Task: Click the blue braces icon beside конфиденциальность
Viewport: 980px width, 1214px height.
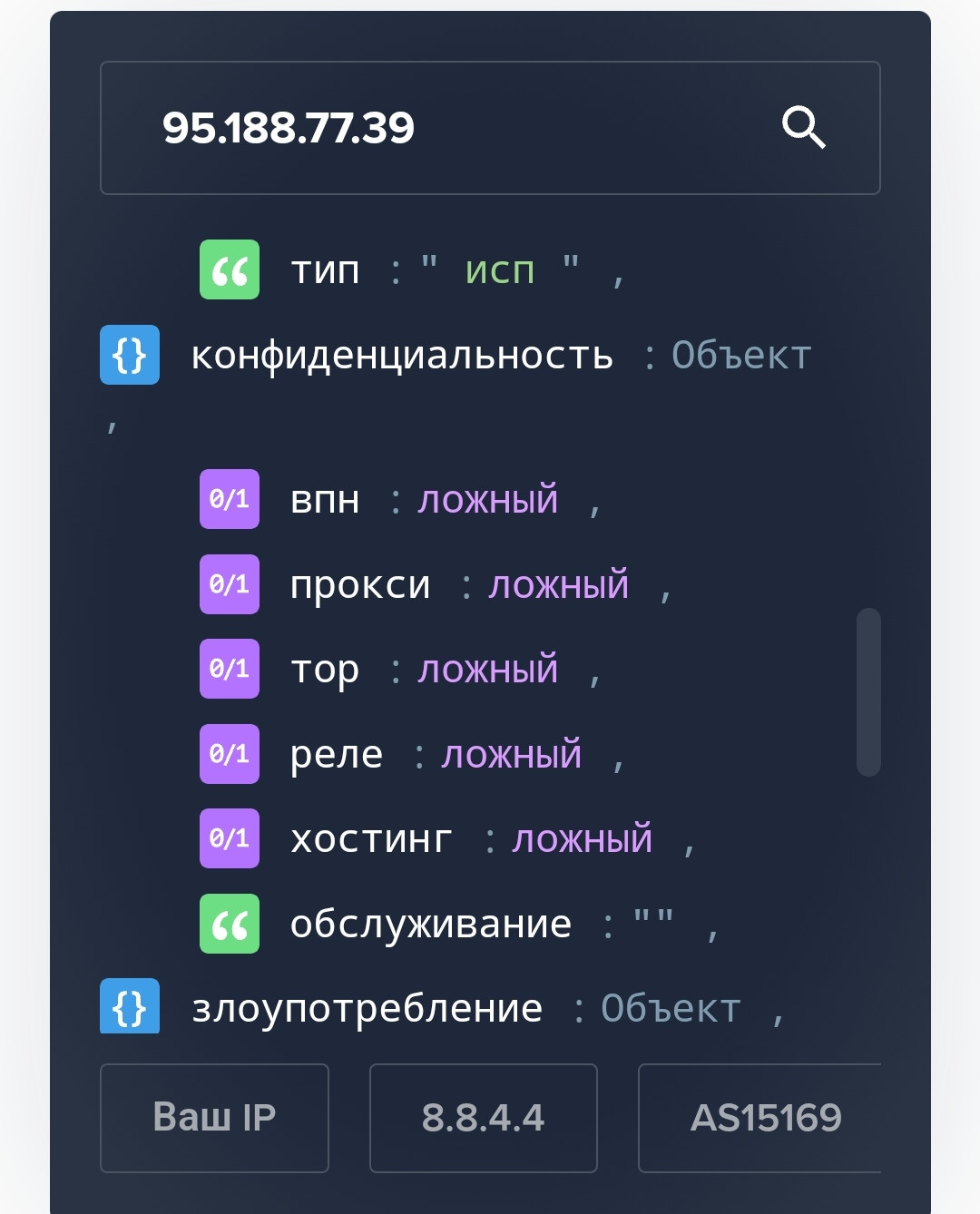Action: click(x=130, y=355)
